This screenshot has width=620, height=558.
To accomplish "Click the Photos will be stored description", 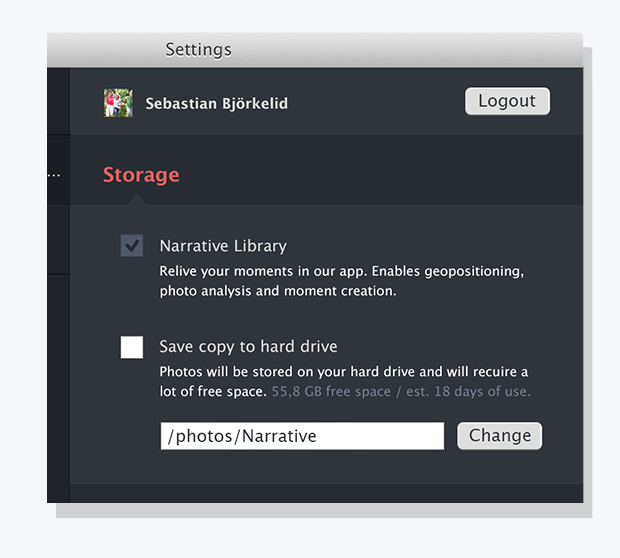I will tap(344, 382).
